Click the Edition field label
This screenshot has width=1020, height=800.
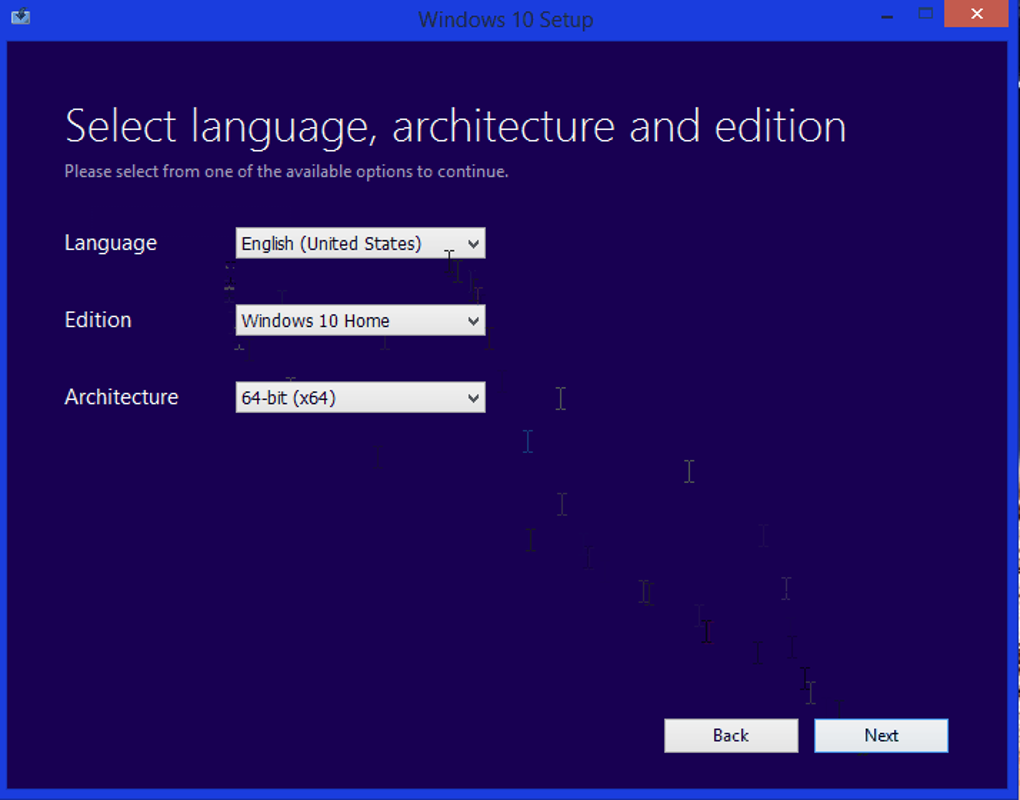(98, 320)
